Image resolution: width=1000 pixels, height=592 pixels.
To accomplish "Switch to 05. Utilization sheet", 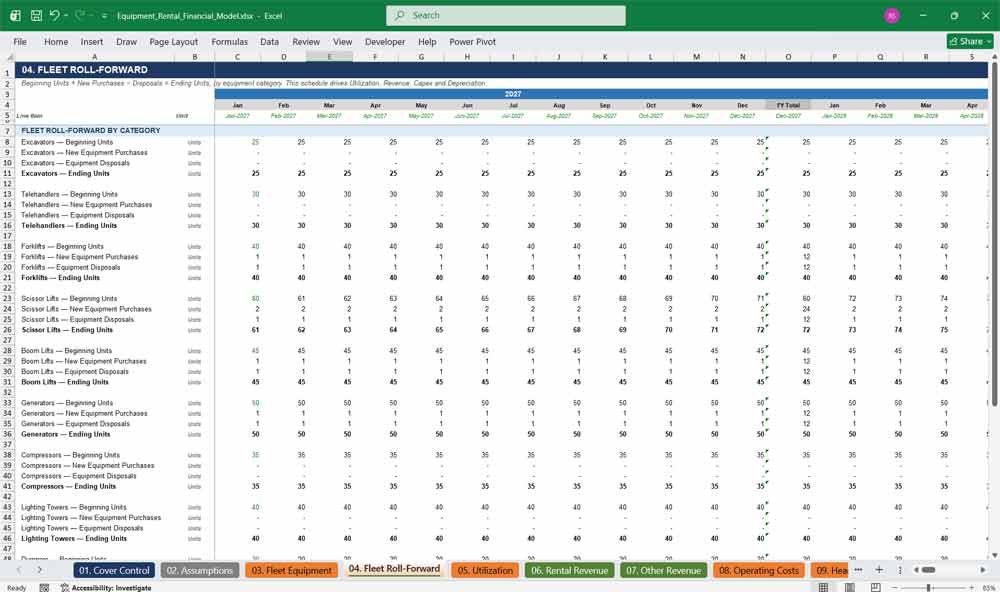I will (x=485, y=570).
